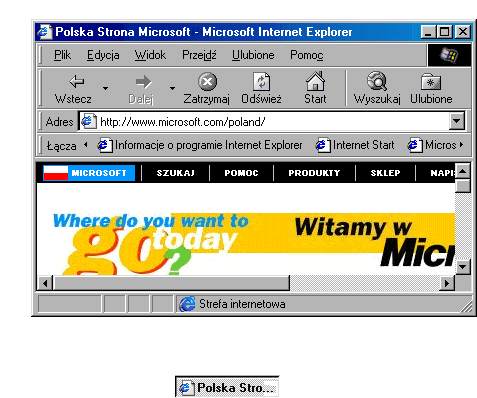Open the Micros links-bar shortcut
Viewport: 477px width, 398px height.
click(x=431, y=145)
